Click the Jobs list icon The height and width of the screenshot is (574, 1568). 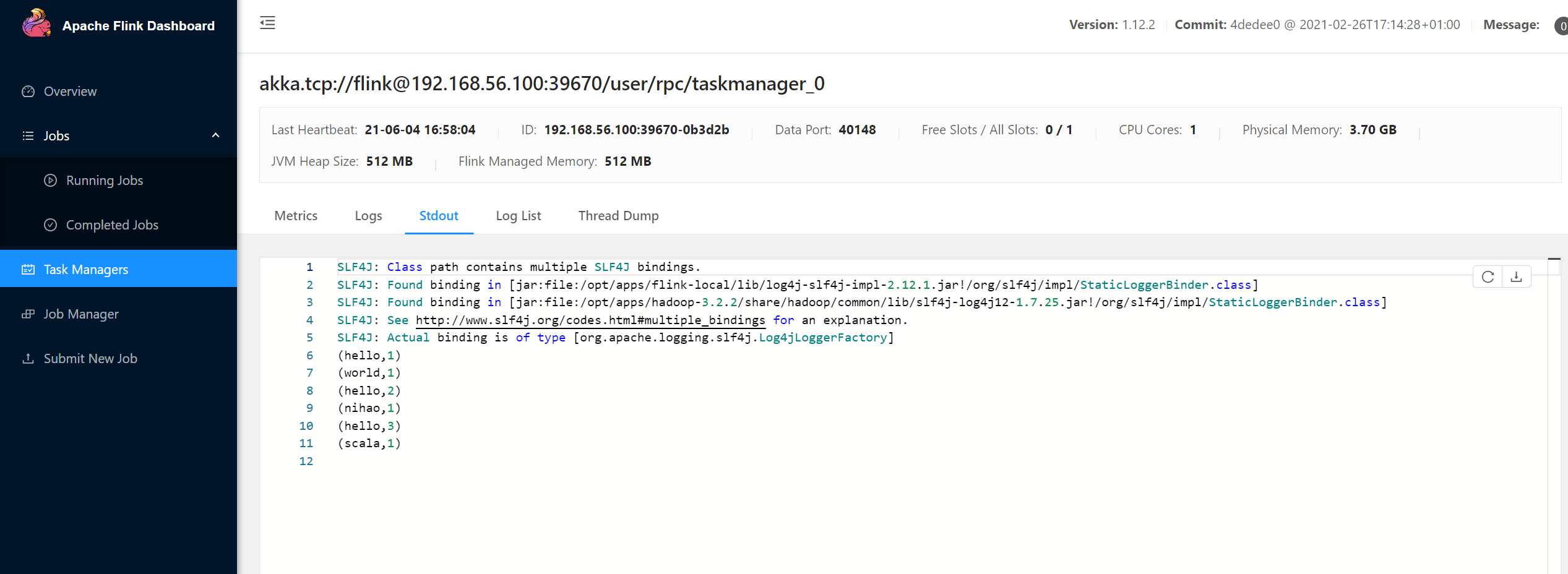(x=28, y=135)
